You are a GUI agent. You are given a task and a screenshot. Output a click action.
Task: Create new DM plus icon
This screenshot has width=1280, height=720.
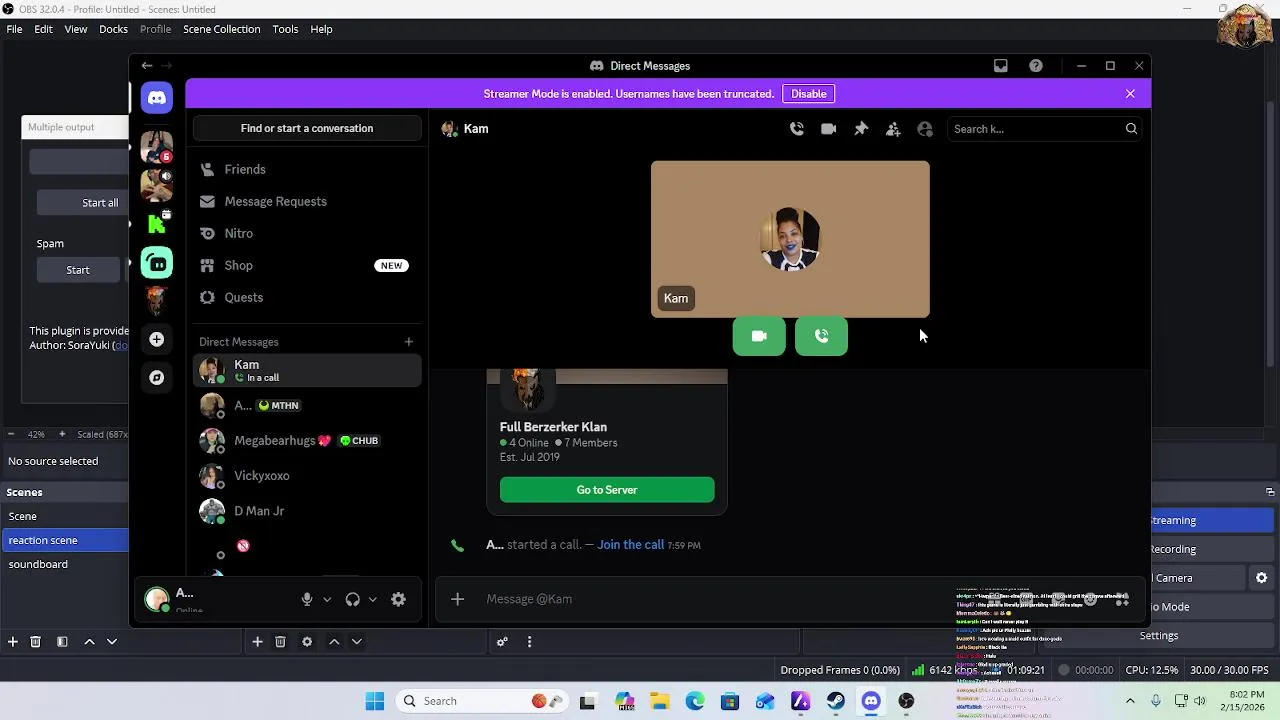coord(408,342)
